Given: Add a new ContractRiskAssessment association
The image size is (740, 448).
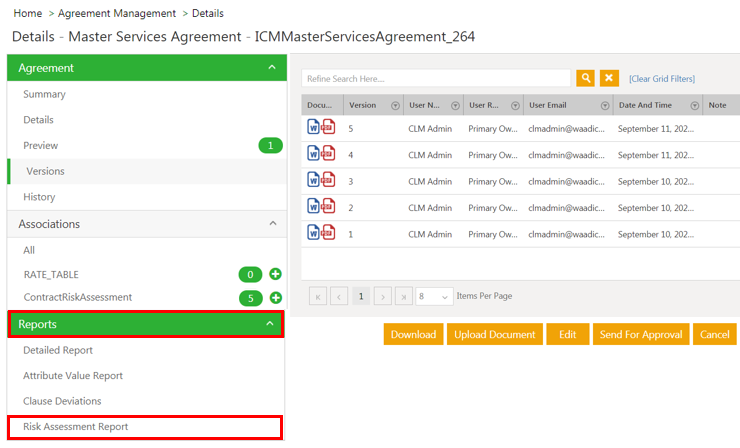Looking at the screenshot, I should [275, 298].
